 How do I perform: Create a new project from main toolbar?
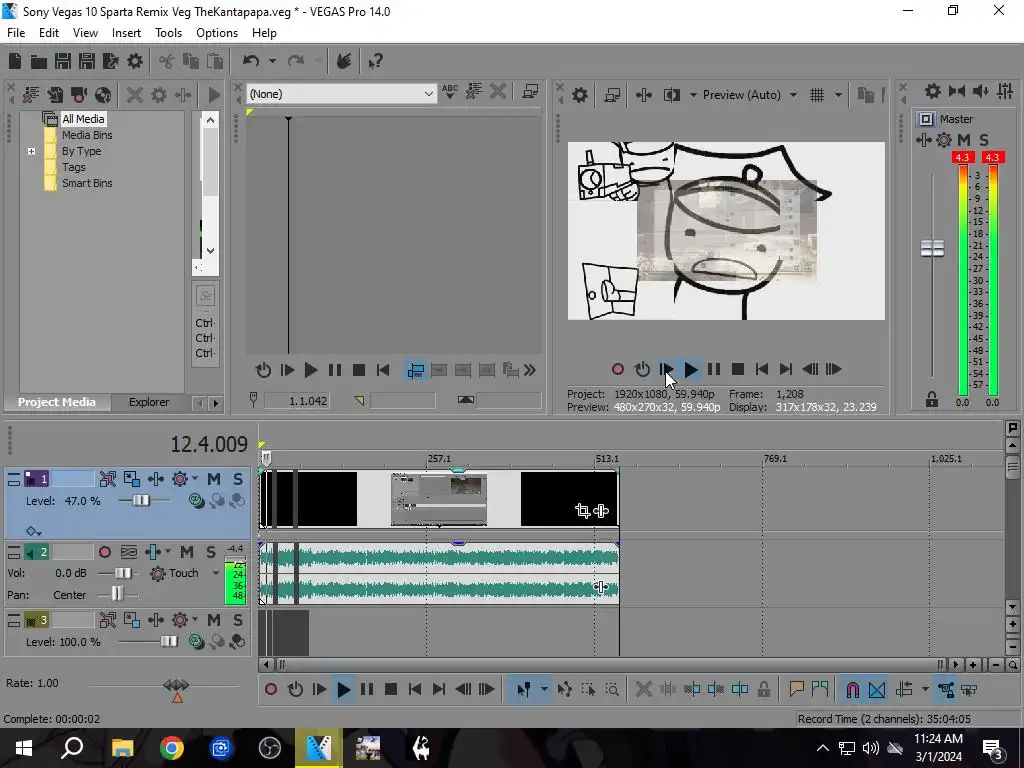point(15,61)
